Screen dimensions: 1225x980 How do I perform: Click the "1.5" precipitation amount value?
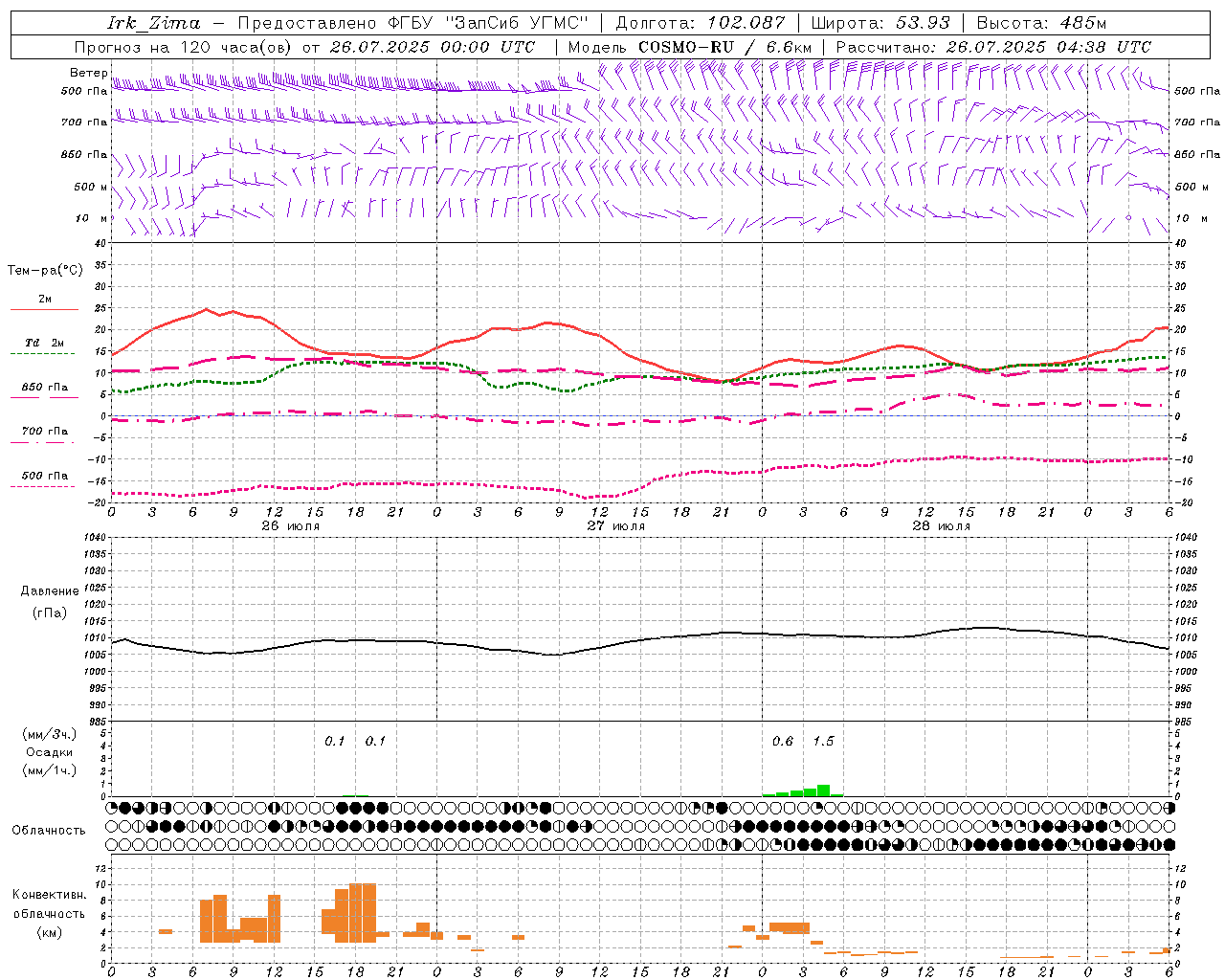tap(823, 741)
